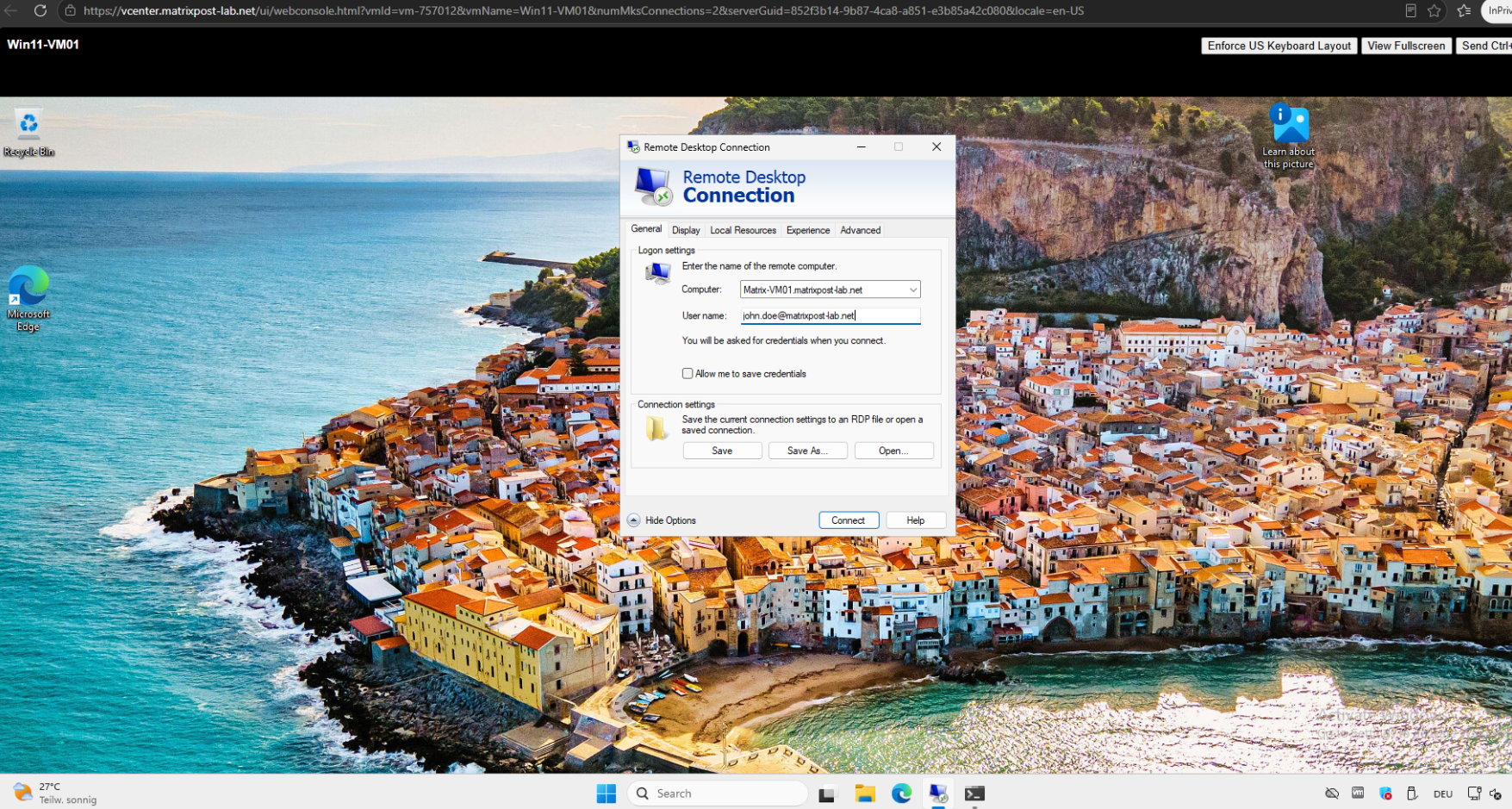Open File Explorer from the taskbar
Viewport: 1512px width, 809px height.
click(865, 793)
